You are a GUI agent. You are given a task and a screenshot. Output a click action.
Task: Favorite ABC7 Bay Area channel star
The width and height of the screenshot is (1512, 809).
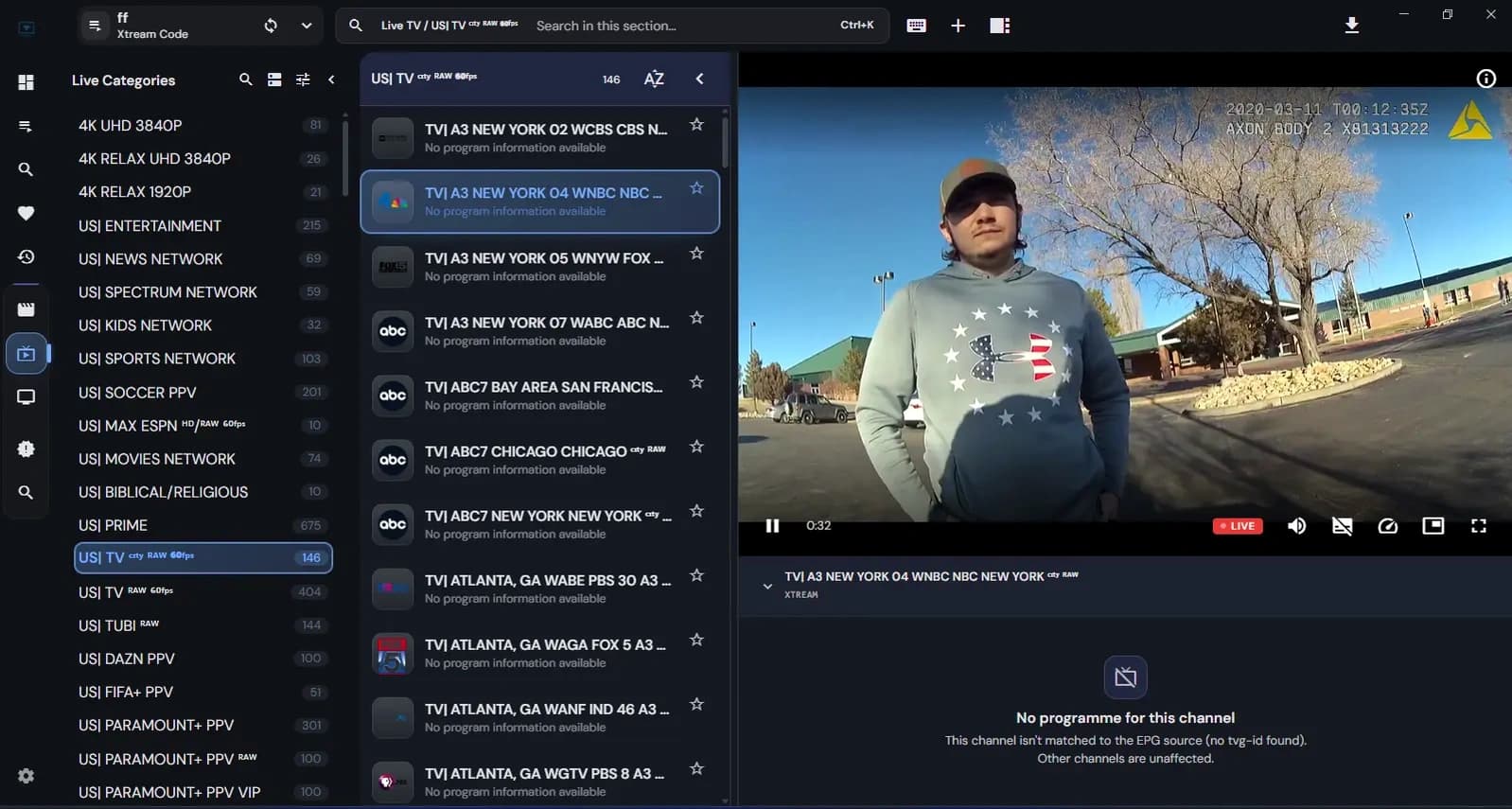(696, 381)
